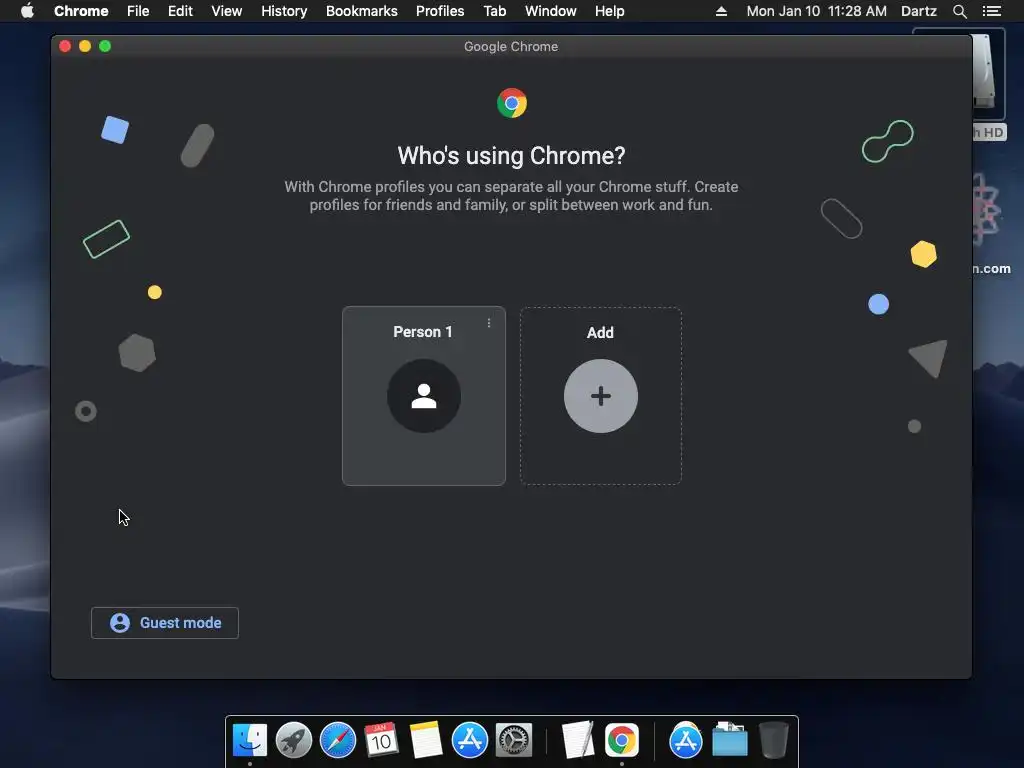
Task: Open Notes from the dock
Action: [x=426, y=741]
